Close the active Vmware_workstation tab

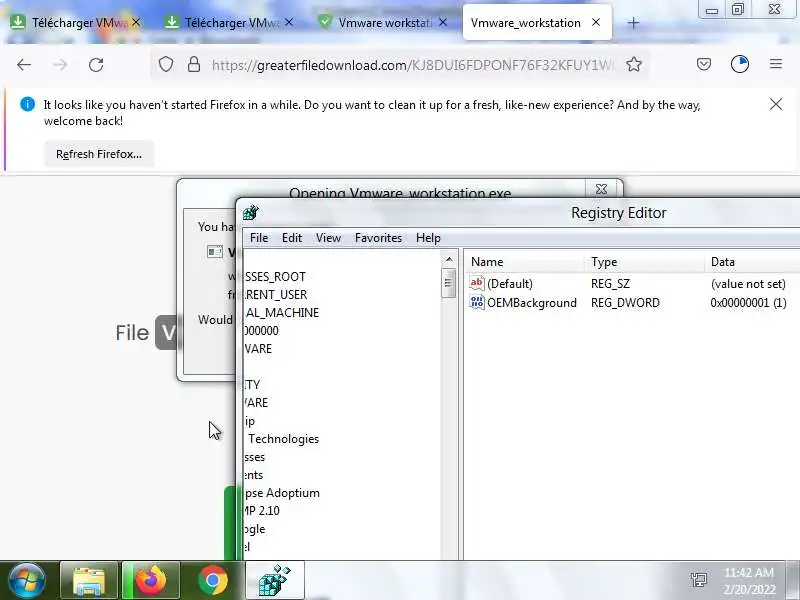[595, 22]
